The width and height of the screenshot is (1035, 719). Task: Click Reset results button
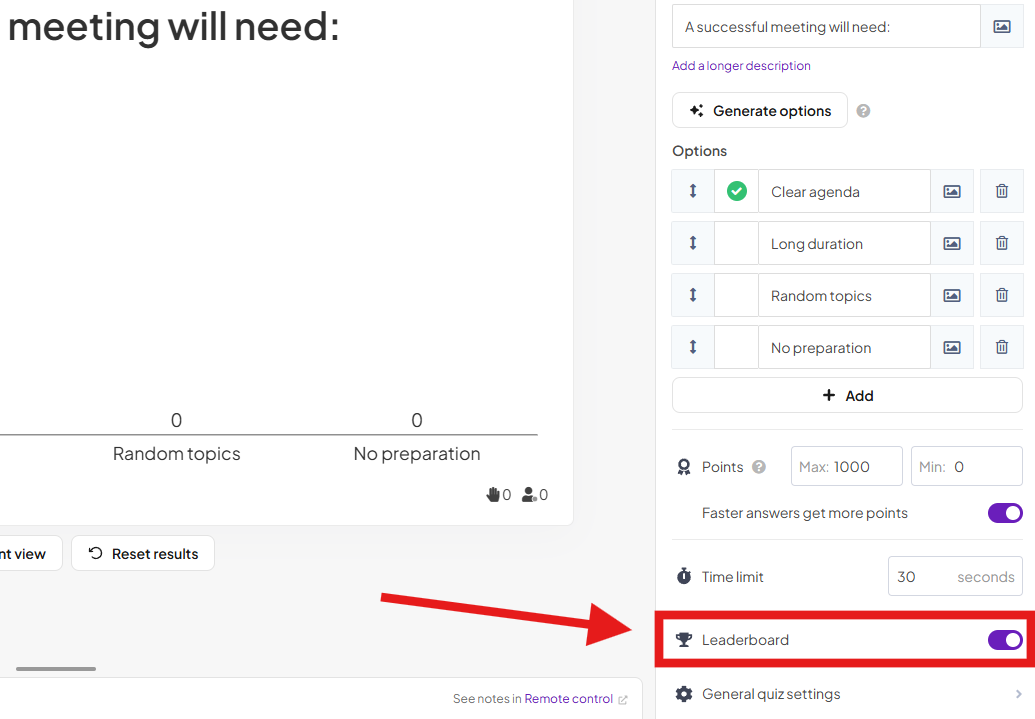(x=143, y=554)
